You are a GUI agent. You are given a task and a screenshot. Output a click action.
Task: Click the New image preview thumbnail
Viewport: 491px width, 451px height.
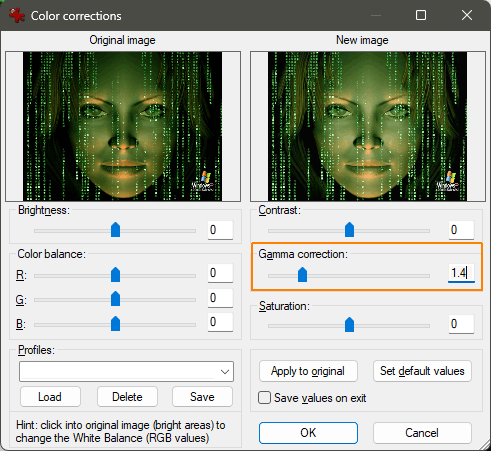click(x=368, y=126)
